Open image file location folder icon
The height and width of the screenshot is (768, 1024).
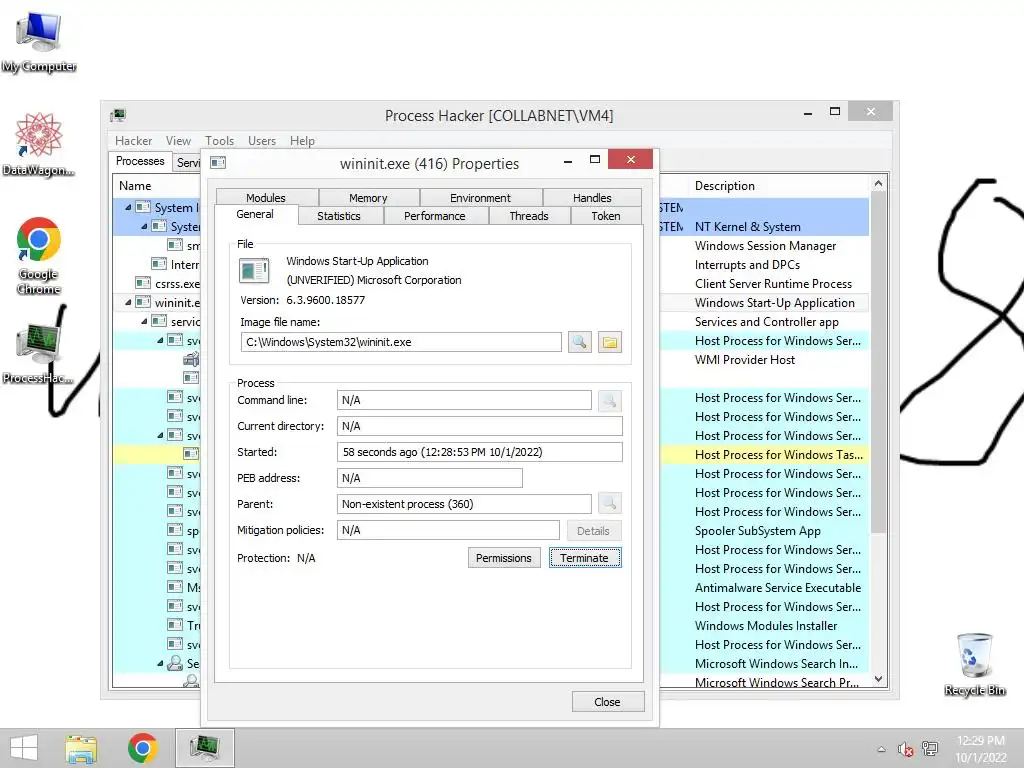(609, 342)
